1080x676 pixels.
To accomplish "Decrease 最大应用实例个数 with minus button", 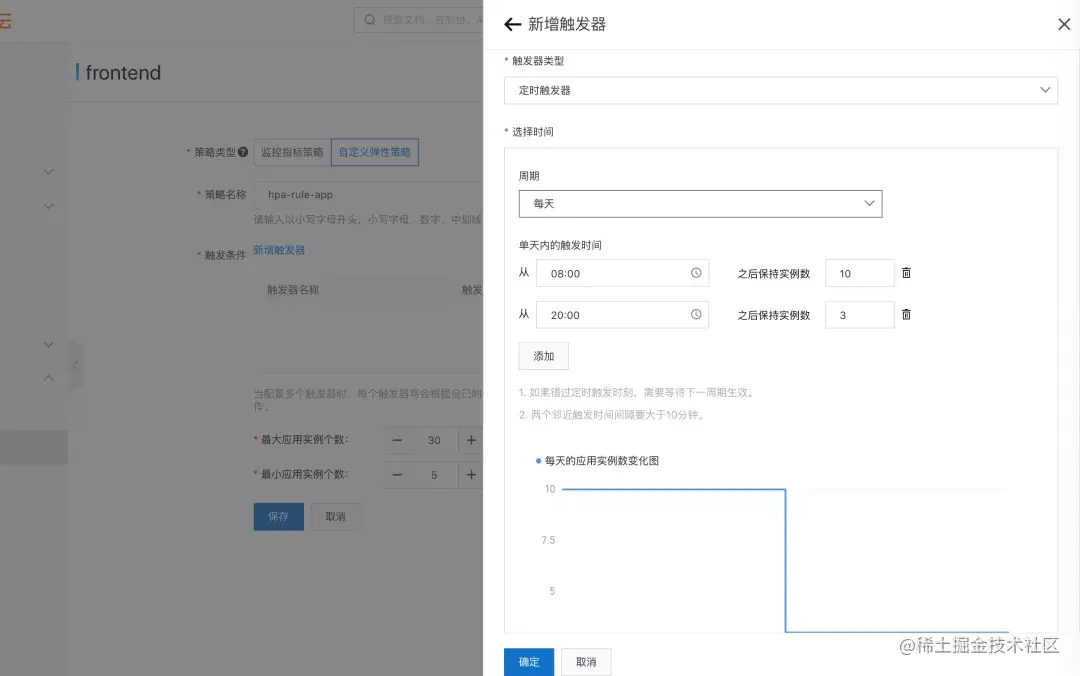I will (397, 440).
